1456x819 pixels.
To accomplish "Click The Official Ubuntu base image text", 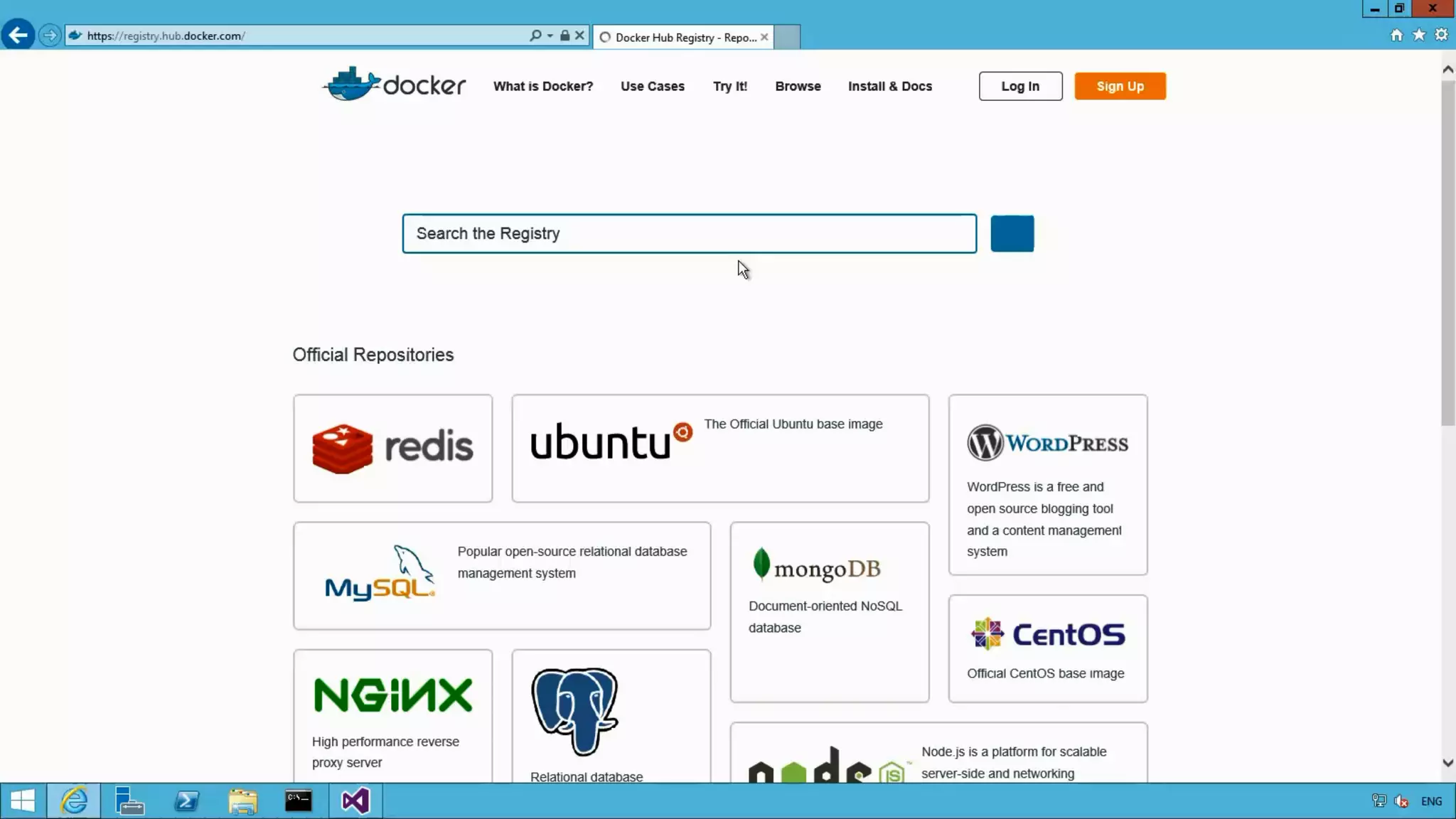I will coord(793,424).
